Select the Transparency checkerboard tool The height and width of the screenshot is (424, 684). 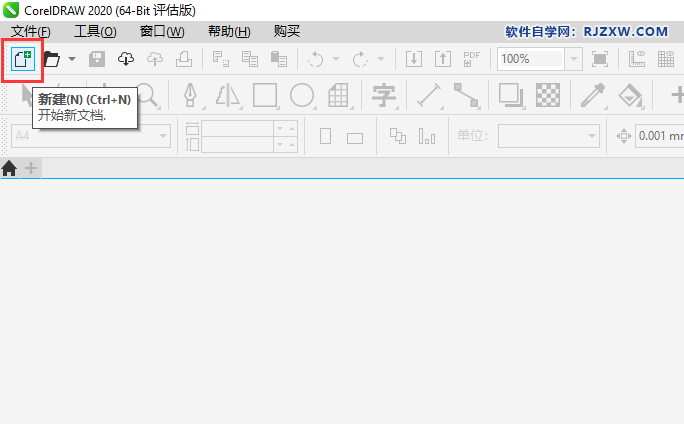(x=548, y=95)
